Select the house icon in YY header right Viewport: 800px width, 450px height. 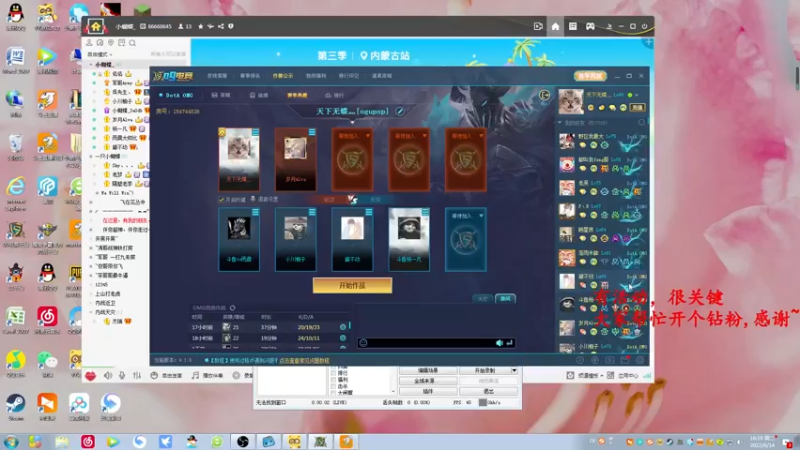click(x=555, y=27)
